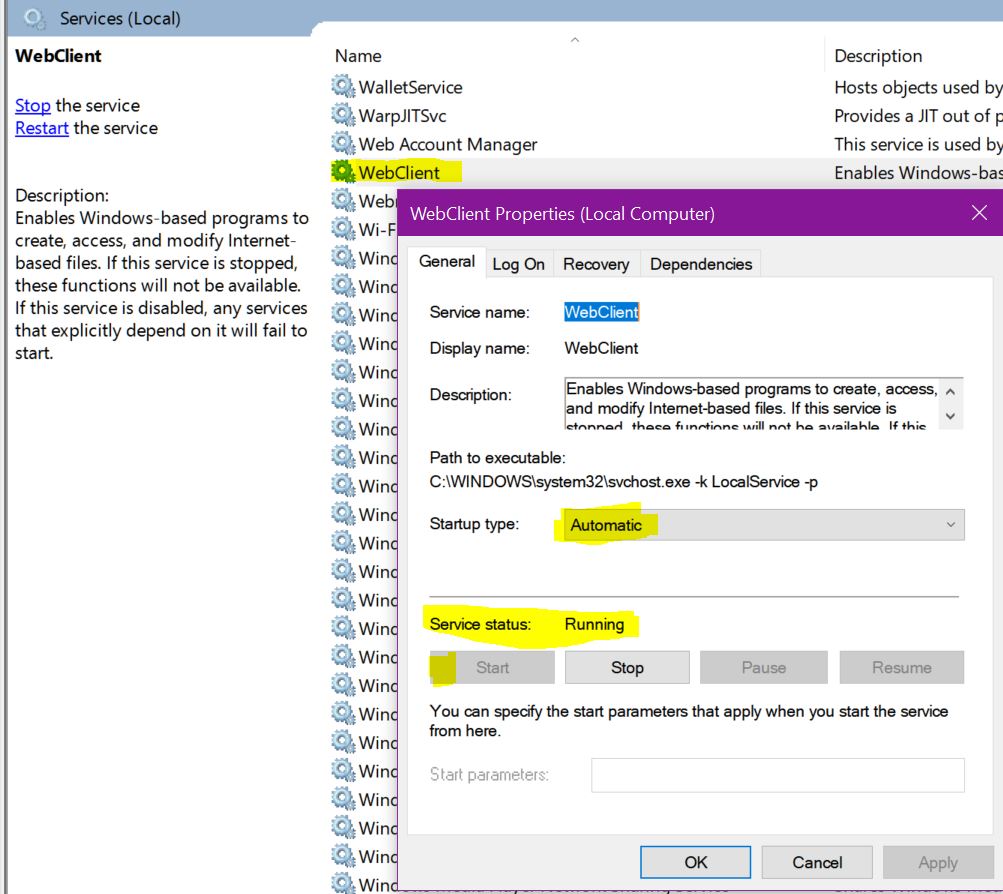Image resolution: width=1003 pixels, height=894 pixels.
Task: Click the Web Account Manager gear icon
Action: [343, 144]
